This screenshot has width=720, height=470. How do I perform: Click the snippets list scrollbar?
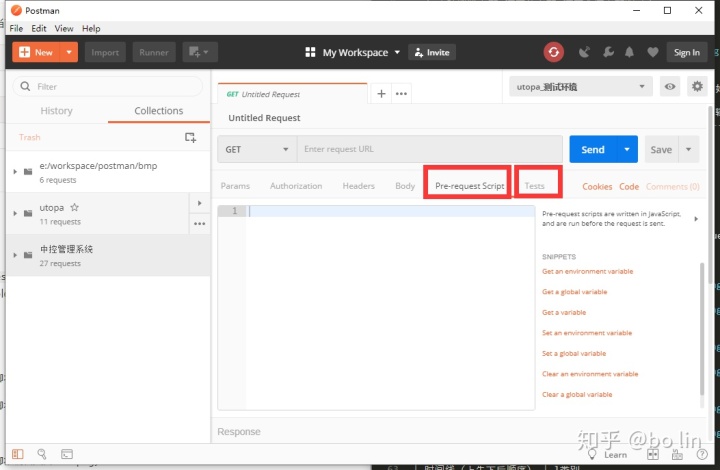[x=702, y=329]
